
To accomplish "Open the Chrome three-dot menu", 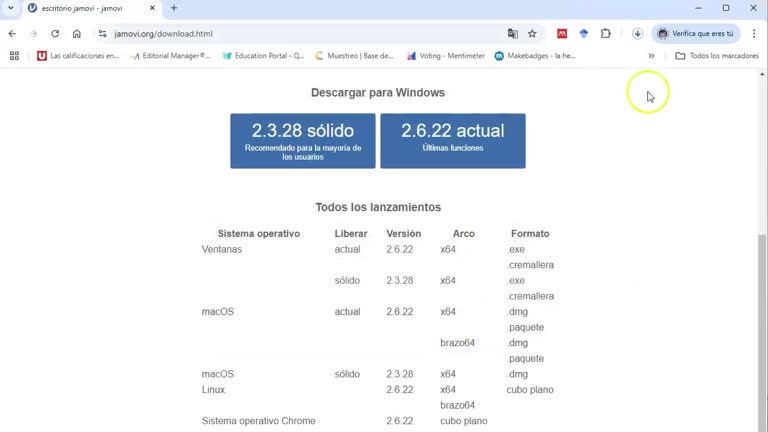I will 754,34.
